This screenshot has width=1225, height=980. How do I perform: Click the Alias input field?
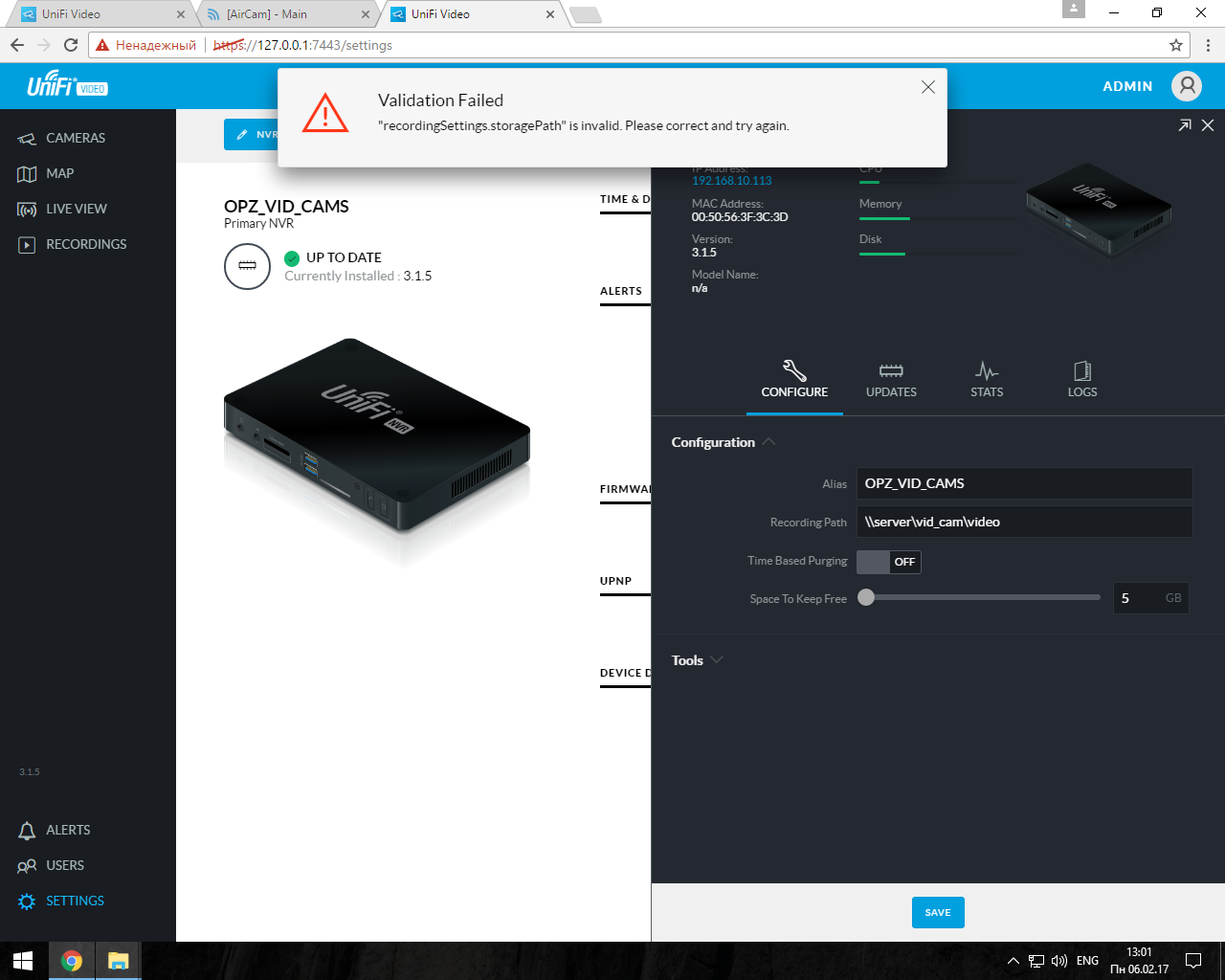click(x=1024, y=483)
